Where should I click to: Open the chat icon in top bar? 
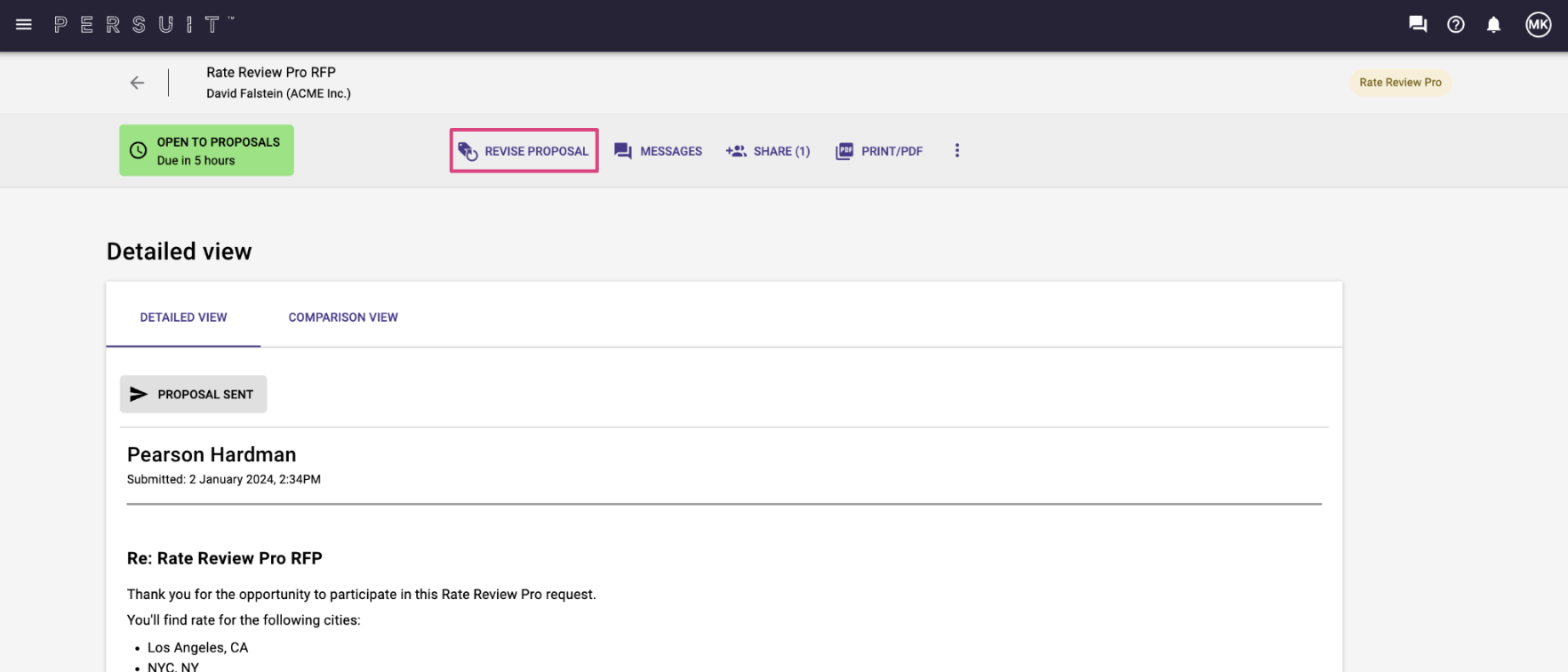coord(1418,25)
